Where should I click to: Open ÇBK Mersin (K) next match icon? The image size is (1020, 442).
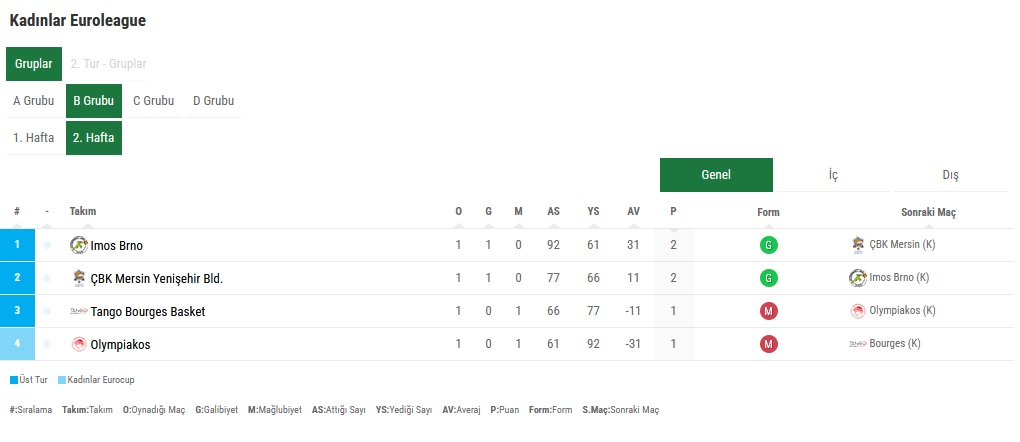[x=858, y=245]
